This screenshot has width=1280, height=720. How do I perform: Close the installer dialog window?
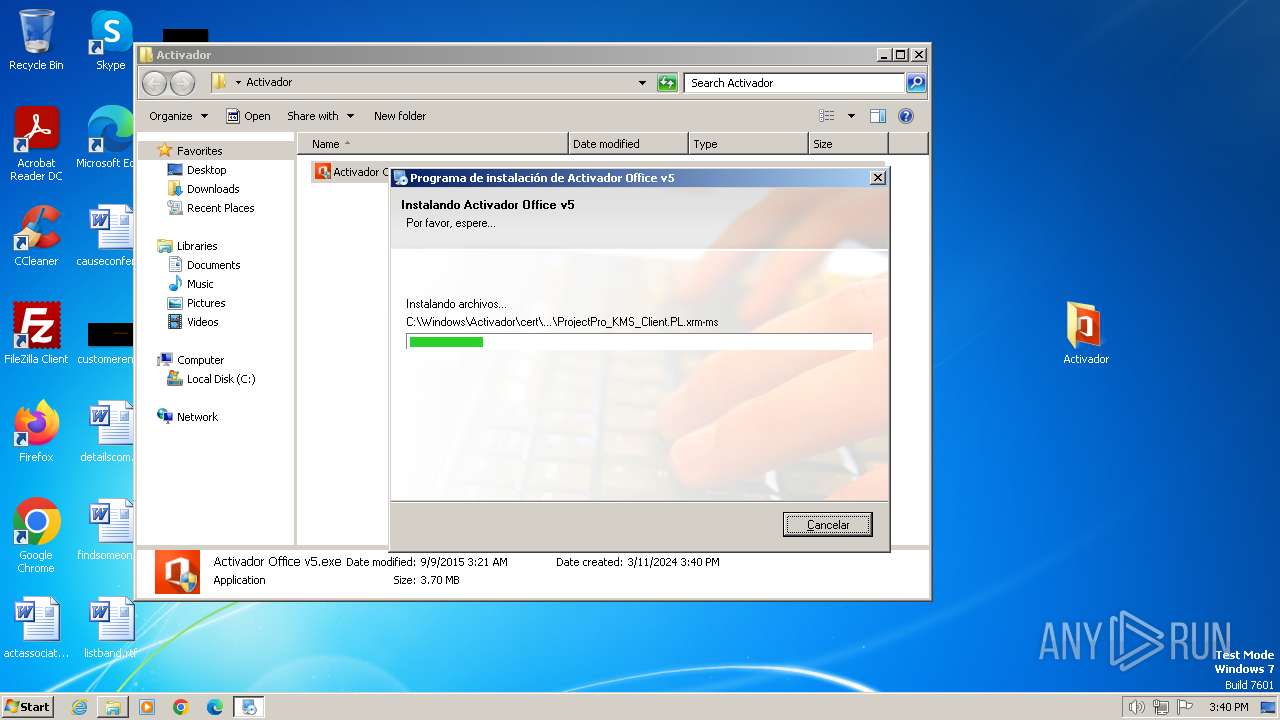pyautogui.click(x=878, y=178)
